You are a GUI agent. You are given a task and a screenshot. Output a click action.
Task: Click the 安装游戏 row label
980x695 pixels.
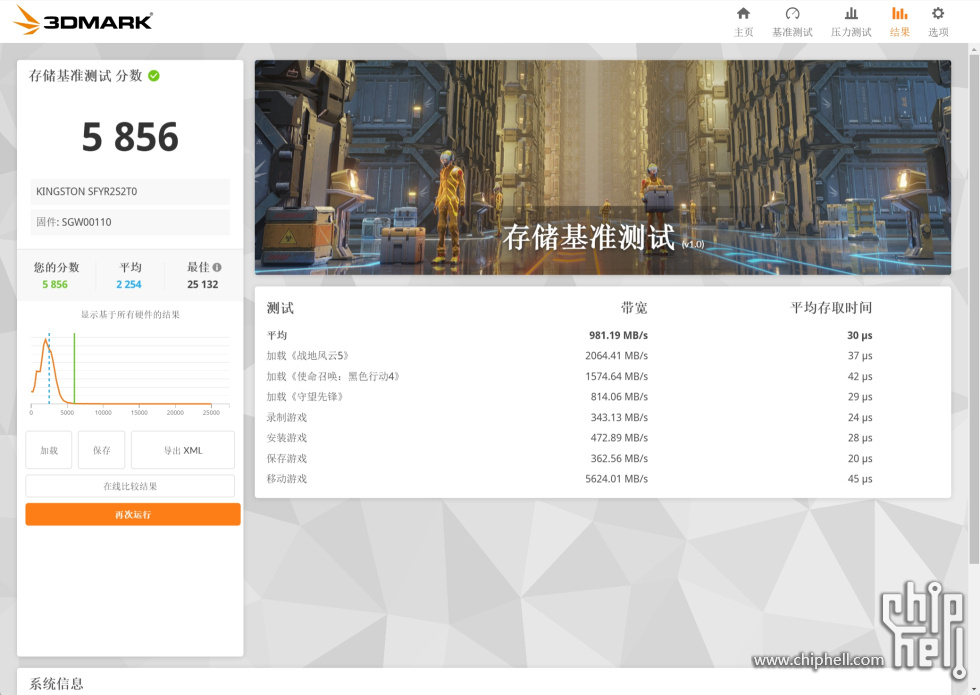pos(287,438)
